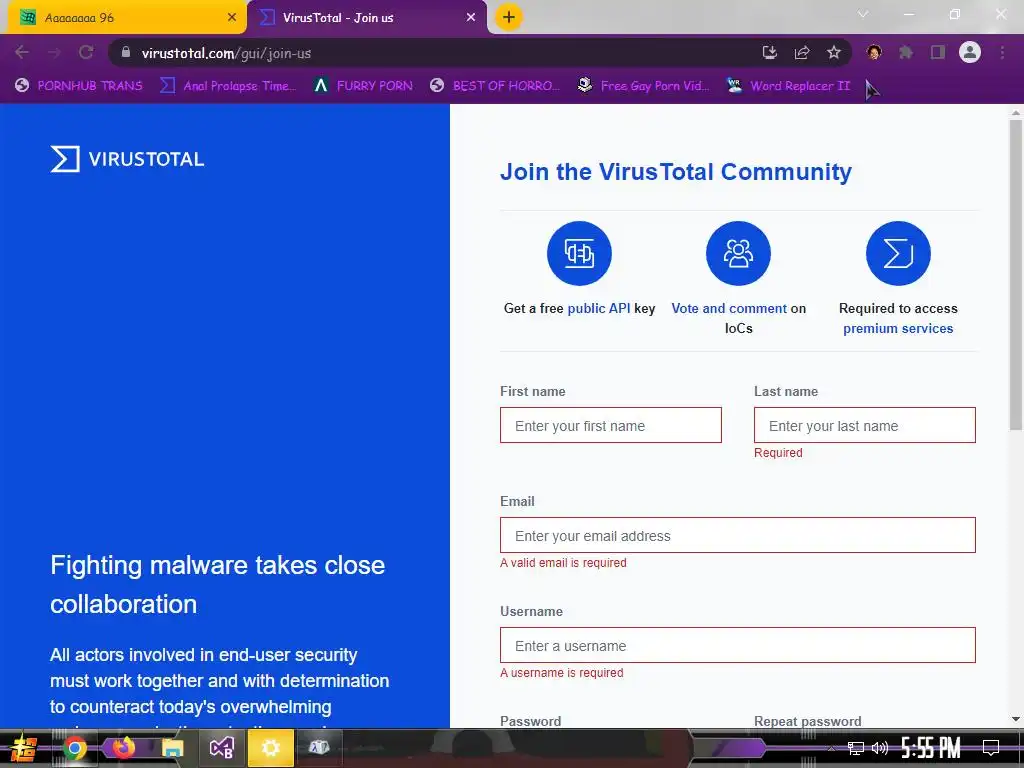Open Visual Studio from the taskbar

coord(221,748)
